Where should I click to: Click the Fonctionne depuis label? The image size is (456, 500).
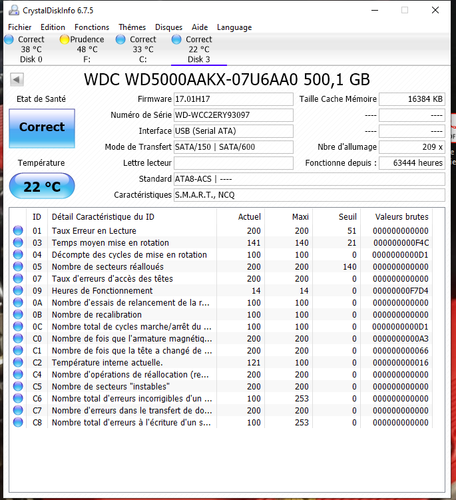coord(341,163)
